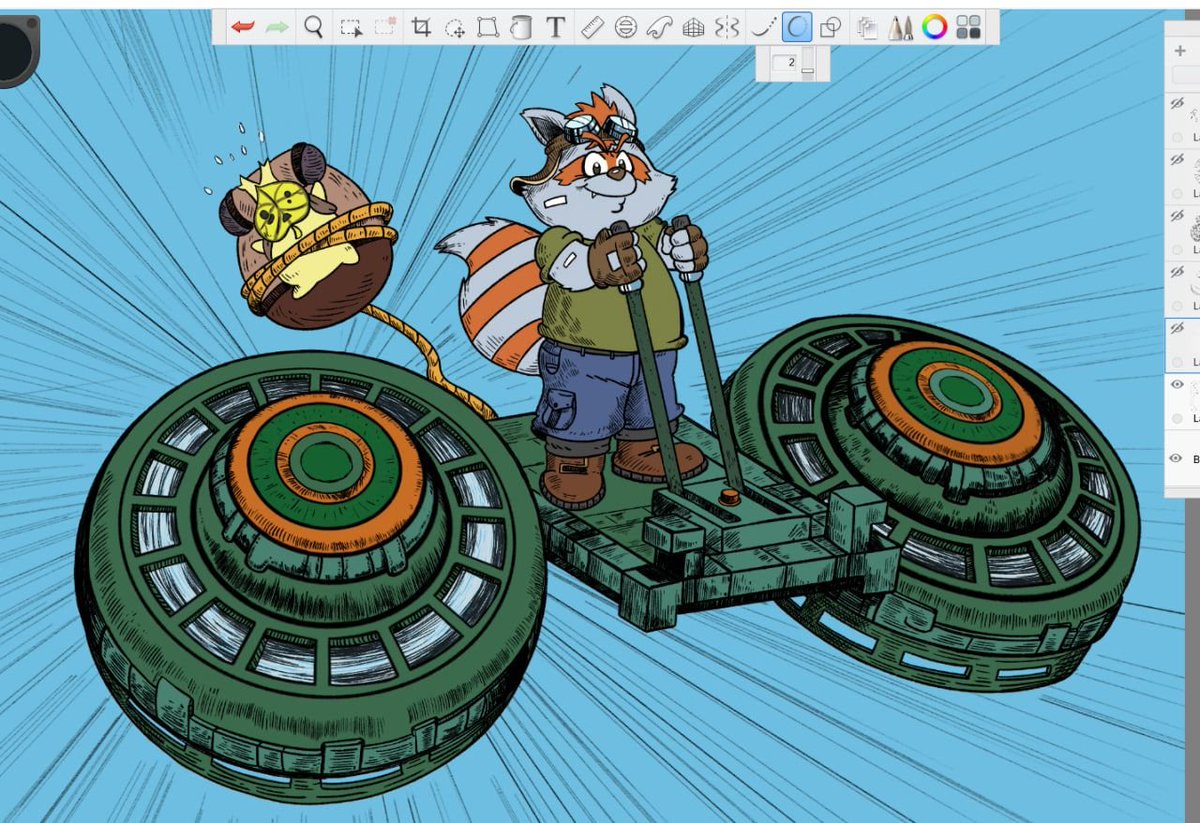Select the Quick Transform lasso tool
The height and width of the screenshot is (823, 1200).
click(455, 28)
